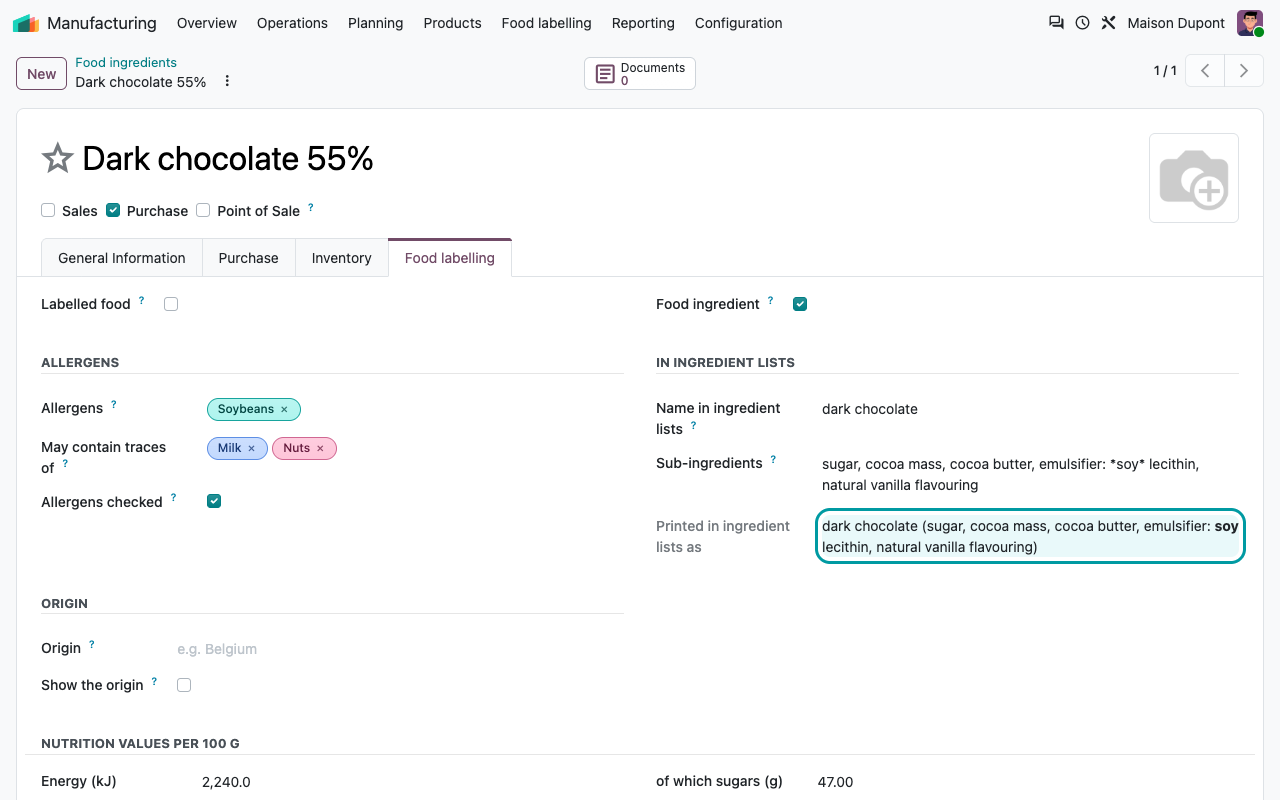1280x800 pixels.
Task: Open the Reporting menu
Action: click(643, 23)
